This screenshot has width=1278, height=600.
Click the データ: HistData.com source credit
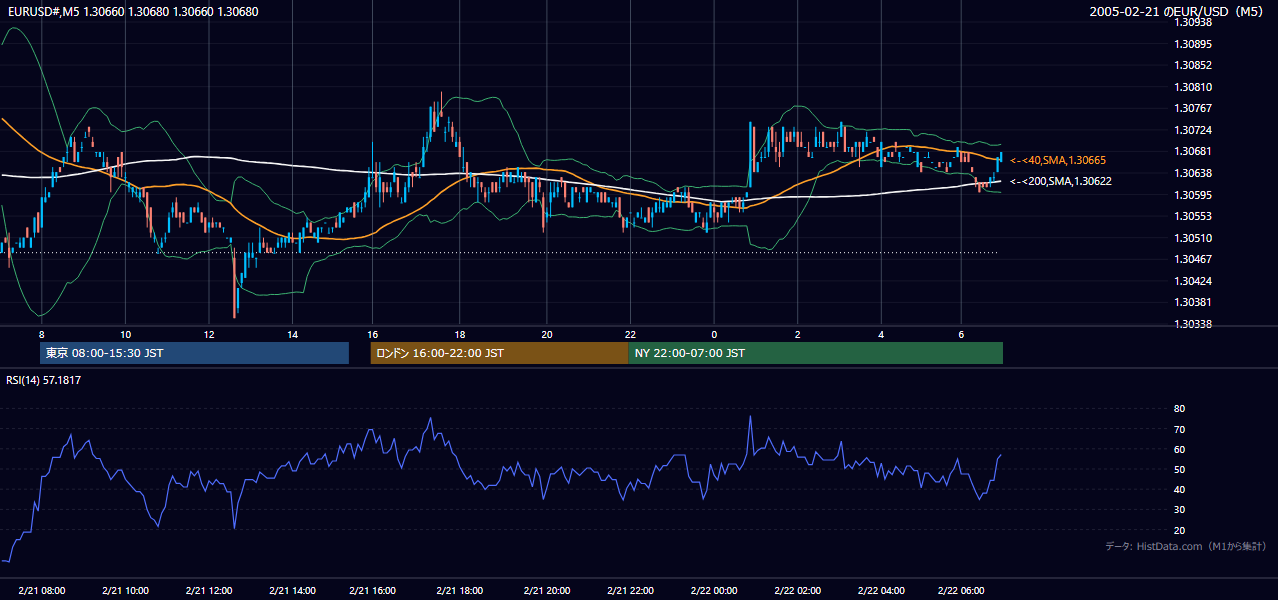(x=1186, y=546)
